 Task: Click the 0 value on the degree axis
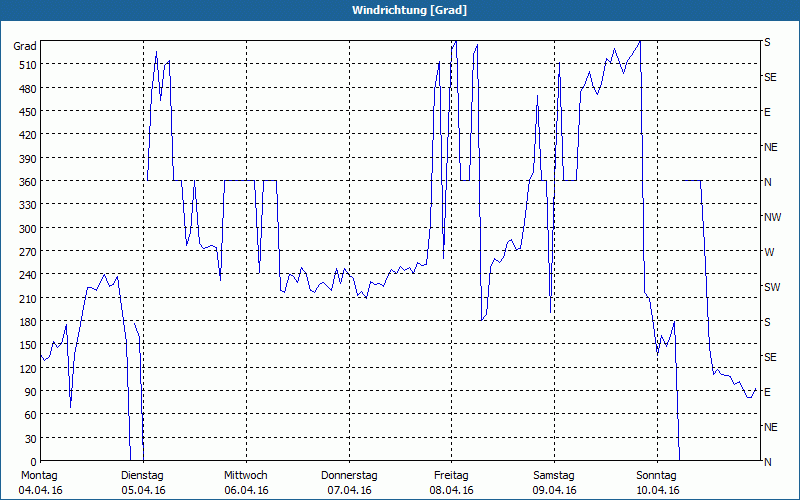coord(34,462)
